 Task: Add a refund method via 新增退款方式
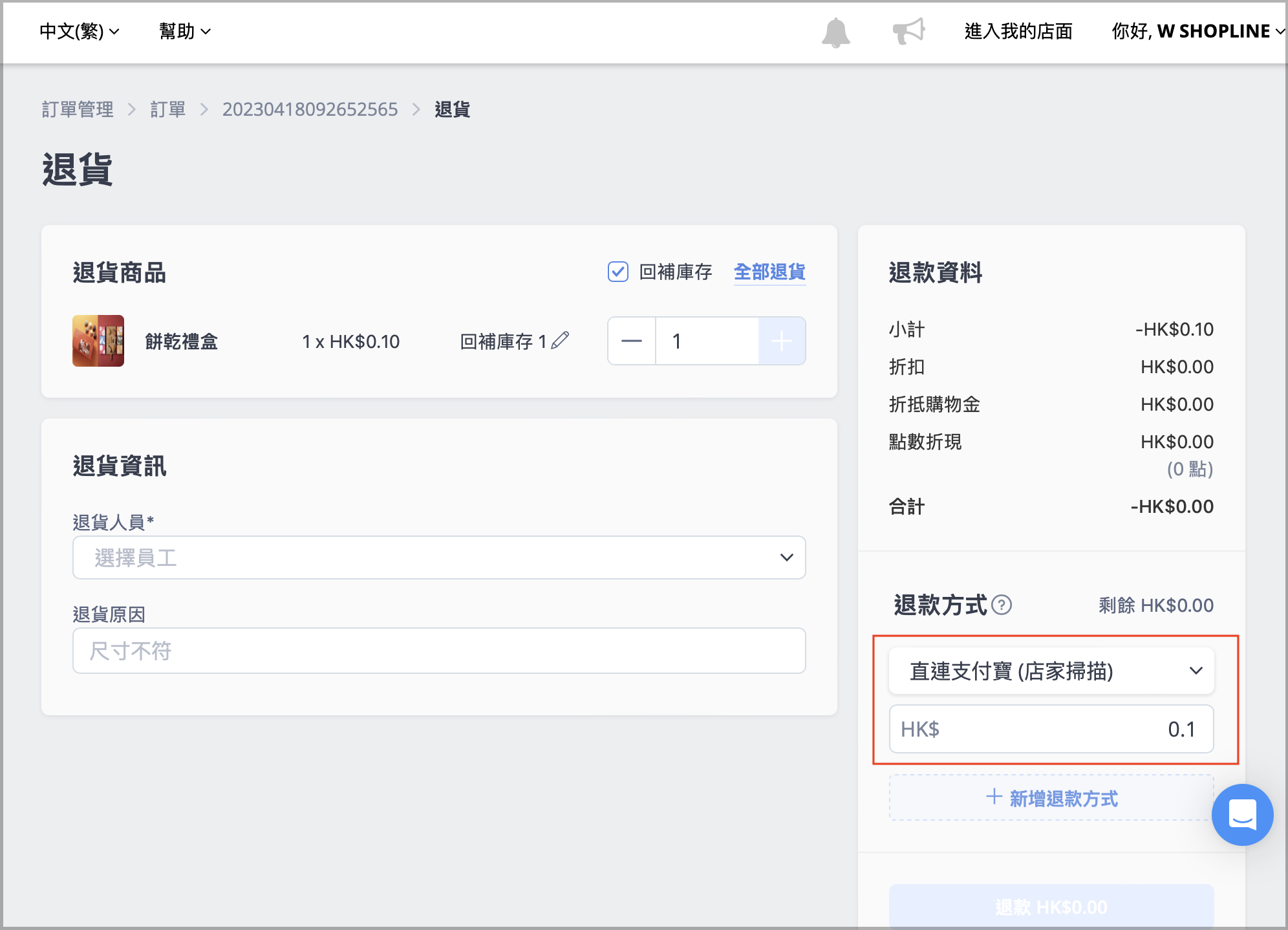point(1051,798)
